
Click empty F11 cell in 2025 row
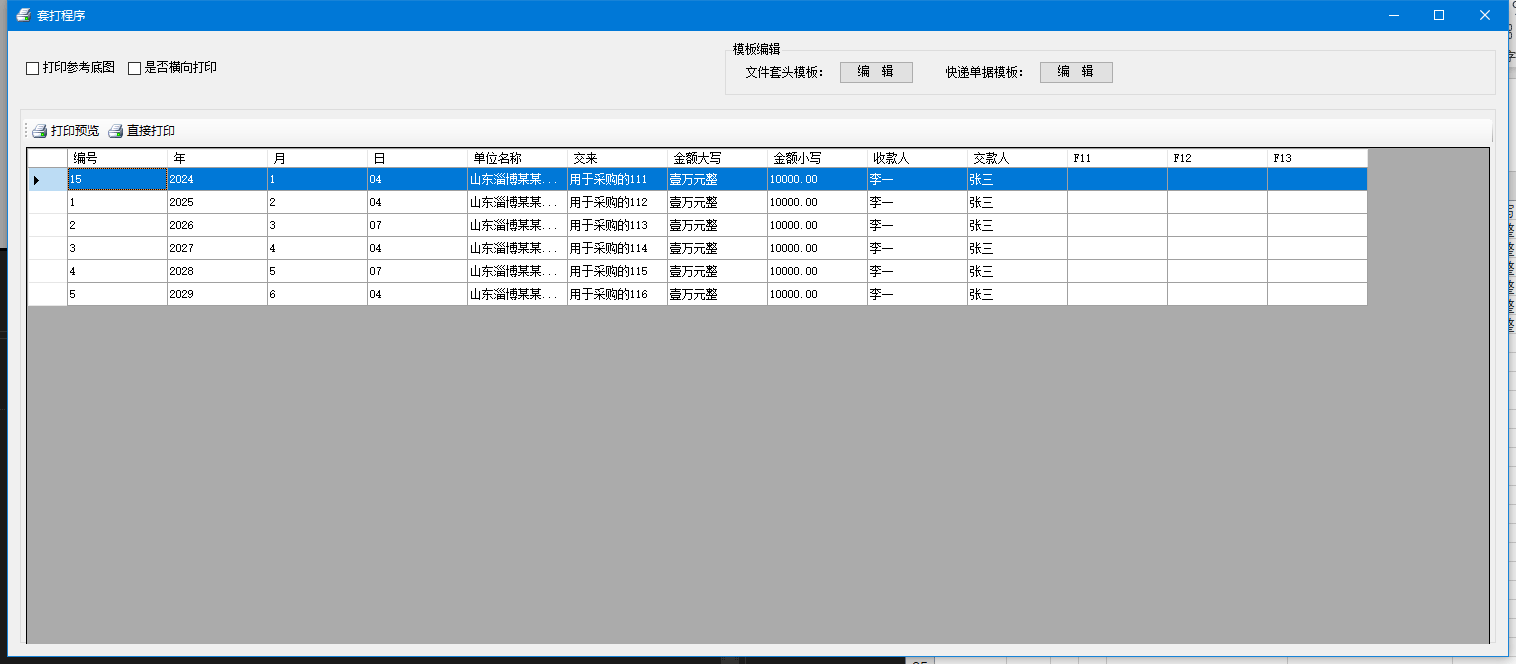pos(1117,202)
